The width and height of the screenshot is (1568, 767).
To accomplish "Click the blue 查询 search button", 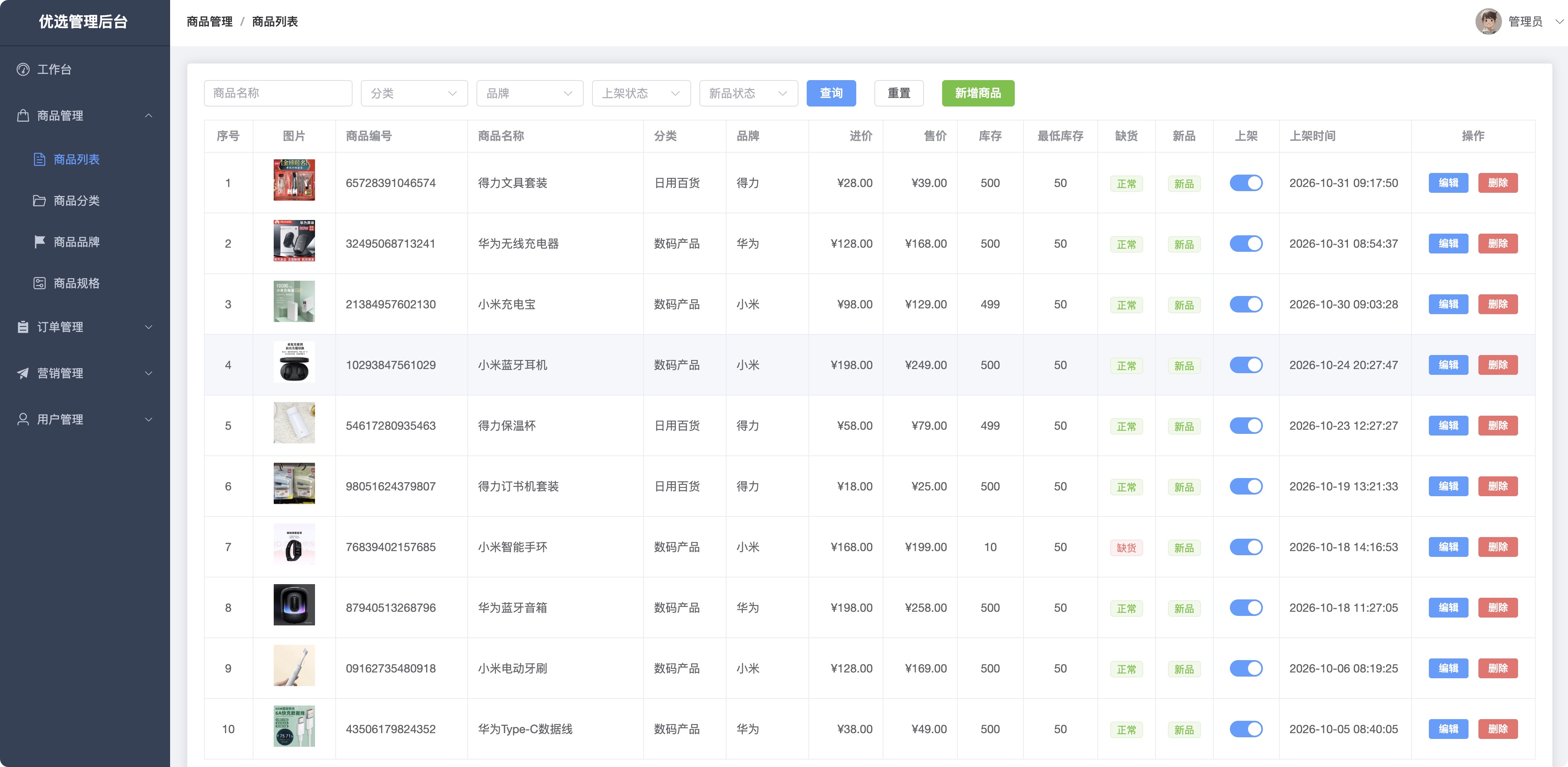I will pos(831,93).
